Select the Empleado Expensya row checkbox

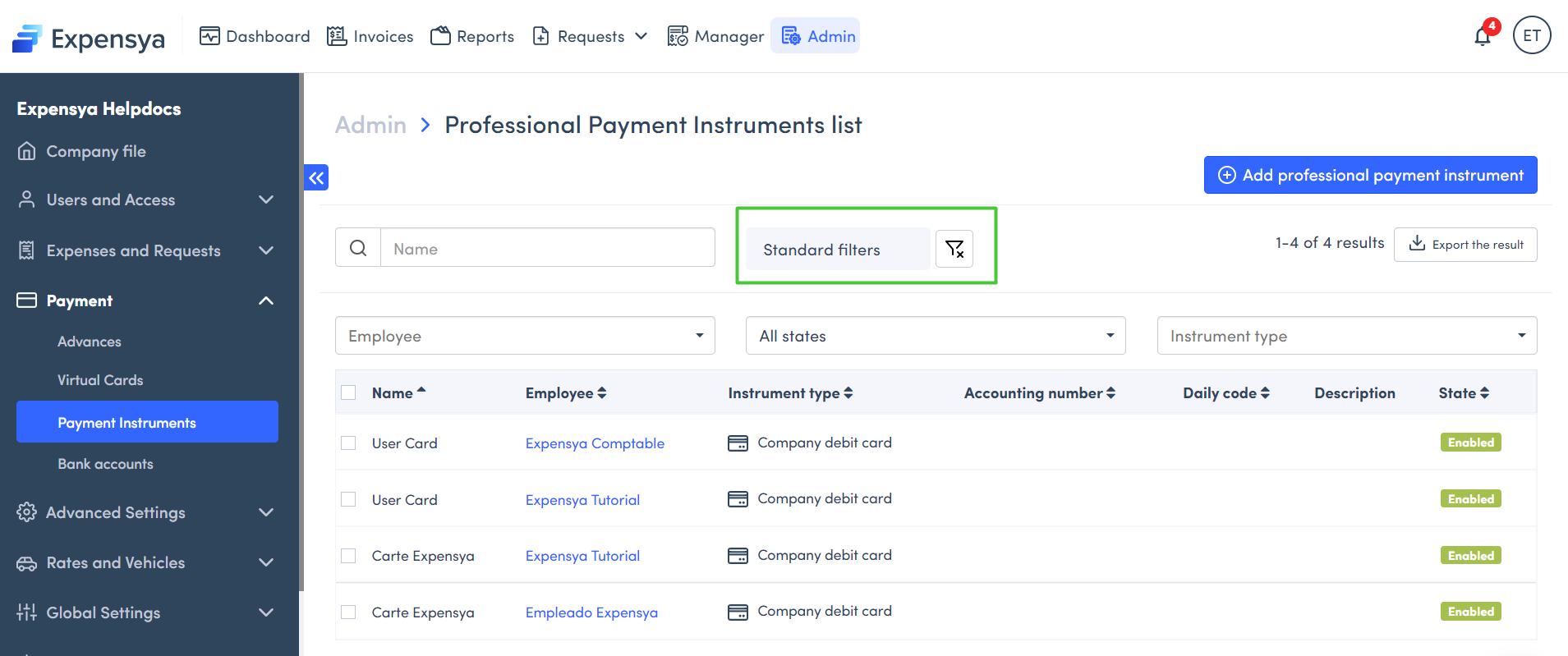coord(348,612)
